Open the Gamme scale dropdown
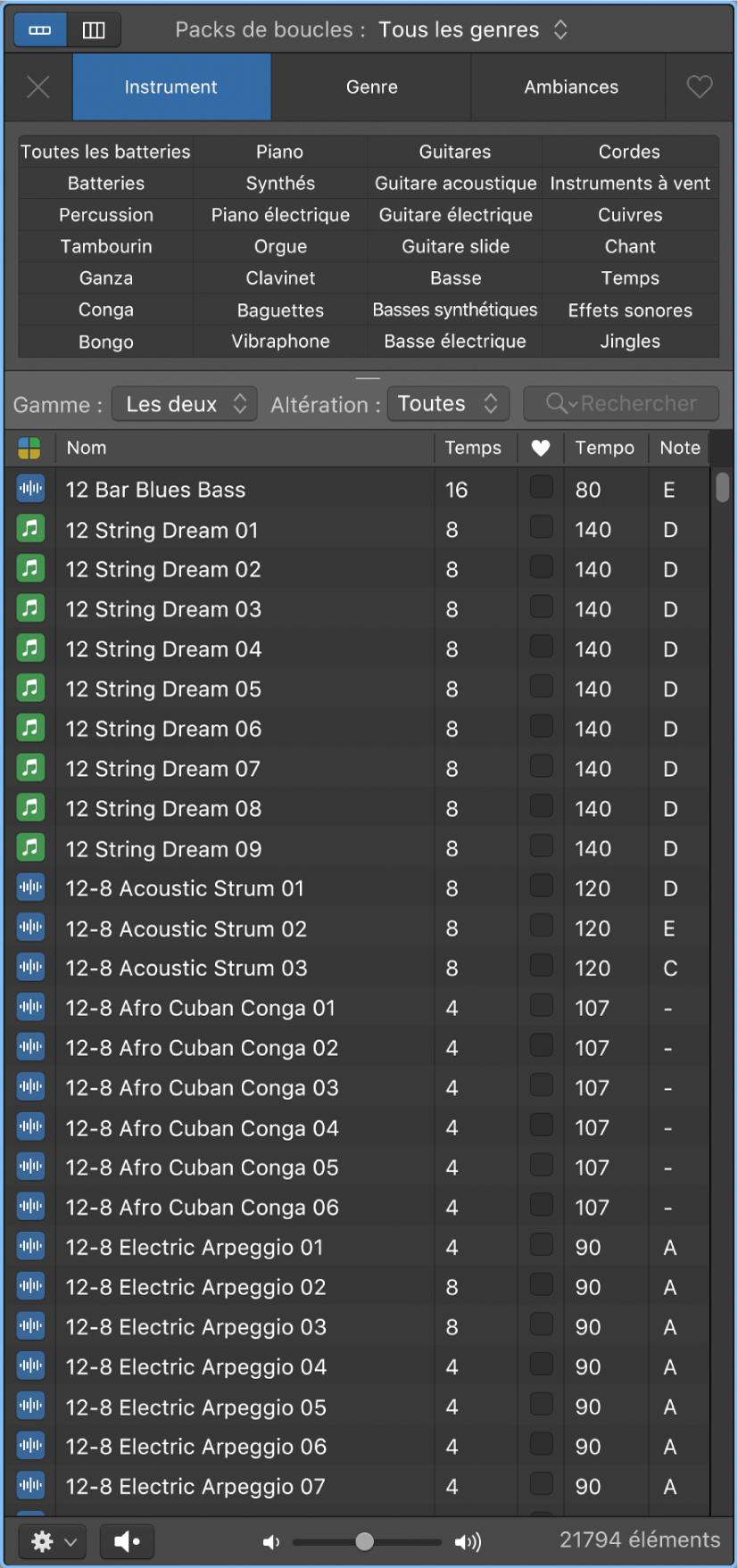 click(185, 404)
